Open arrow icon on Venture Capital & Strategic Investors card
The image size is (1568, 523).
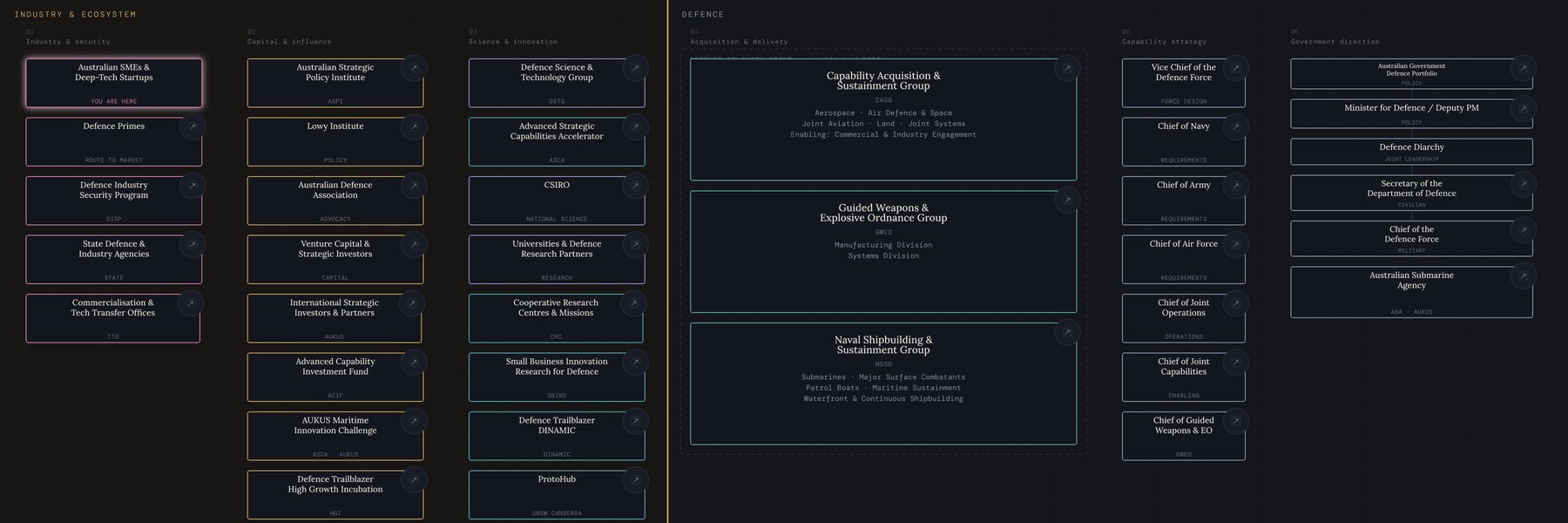[414, 244]
